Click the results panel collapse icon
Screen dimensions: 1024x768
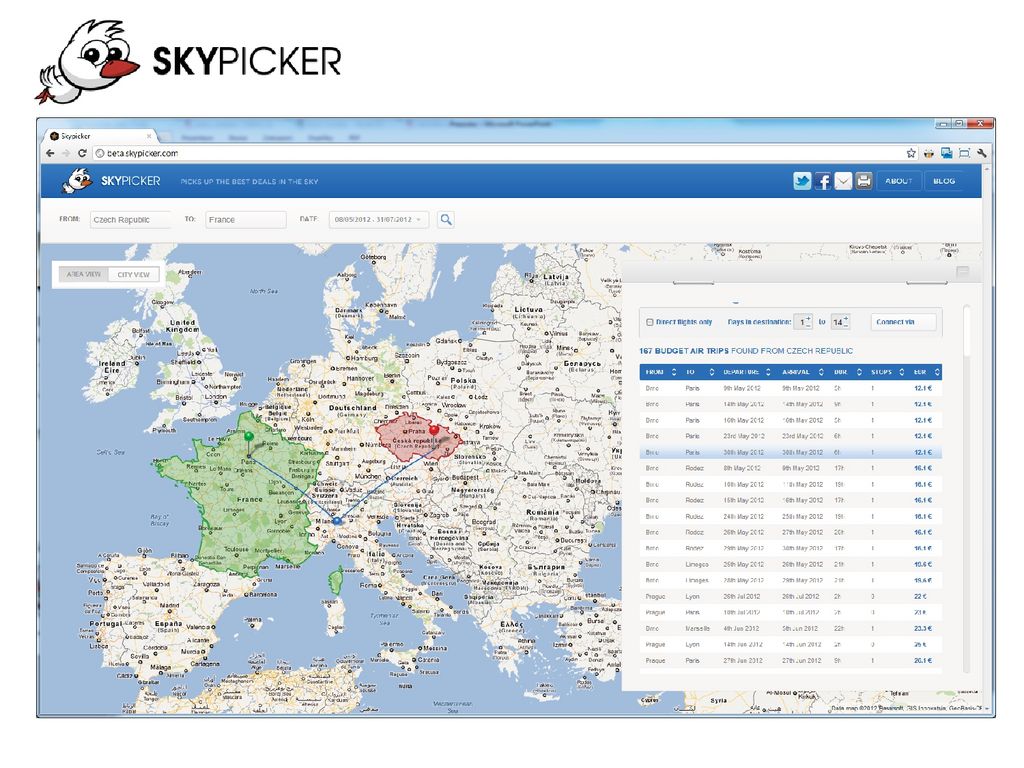(x=963, y=271)
